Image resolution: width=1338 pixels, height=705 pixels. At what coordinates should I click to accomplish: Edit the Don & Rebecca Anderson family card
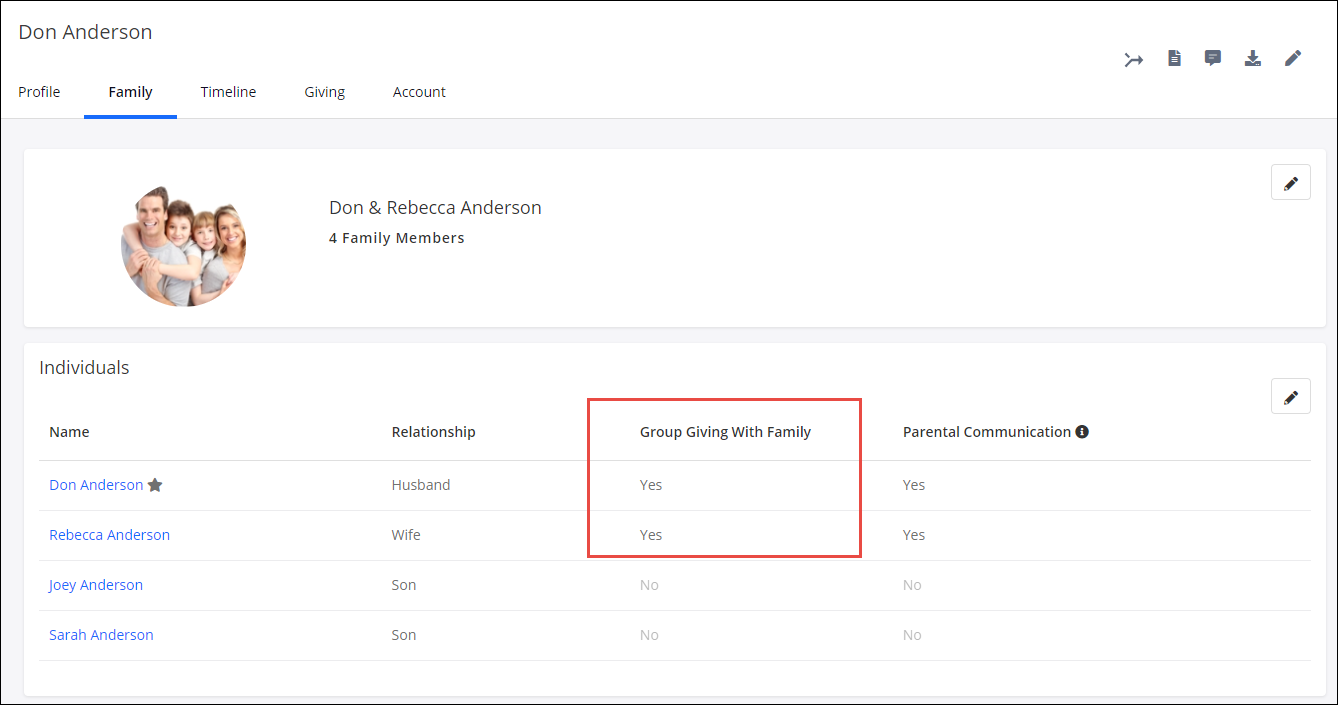tap(1290, 183)
